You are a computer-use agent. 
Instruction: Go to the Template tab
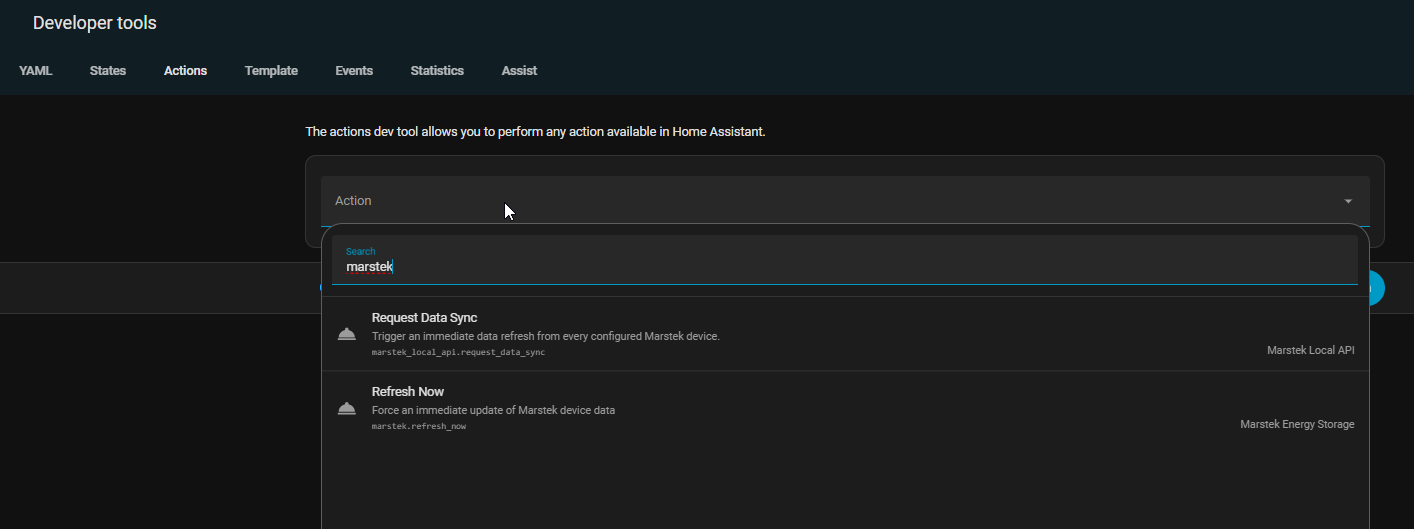click(271, 71)
